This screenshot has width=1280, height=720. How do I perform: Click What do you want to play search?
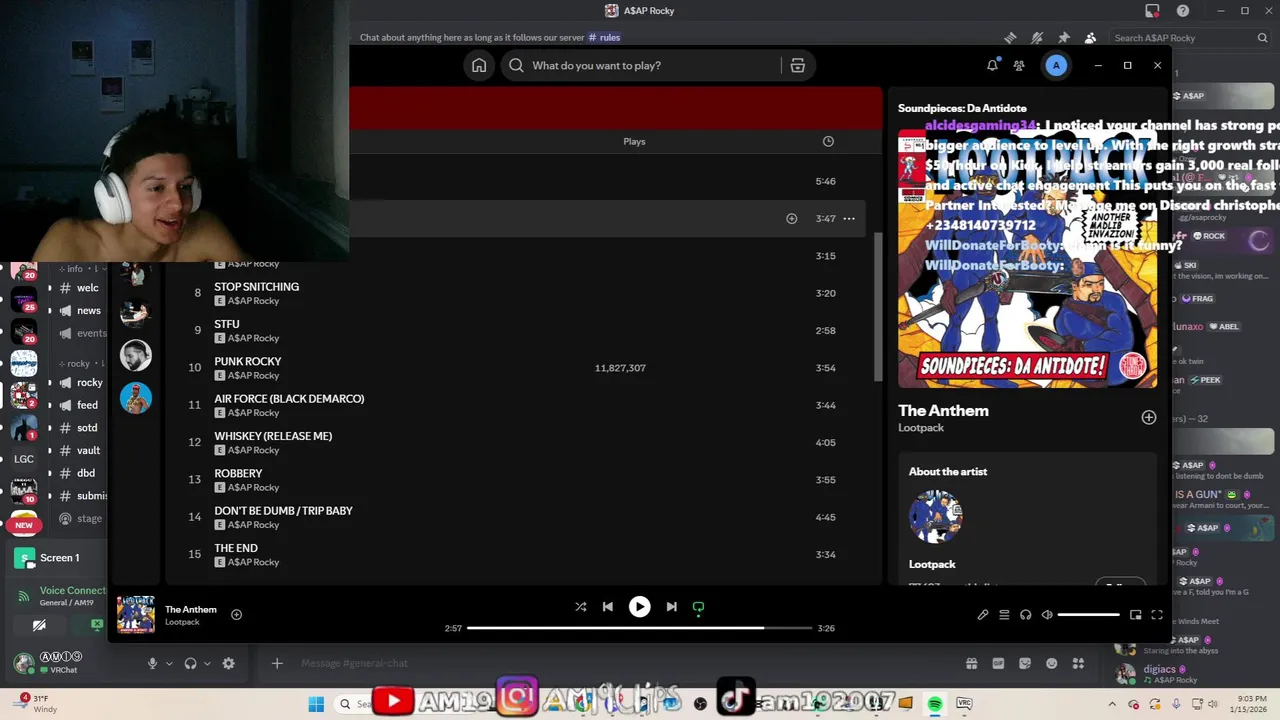coord(640,65)
